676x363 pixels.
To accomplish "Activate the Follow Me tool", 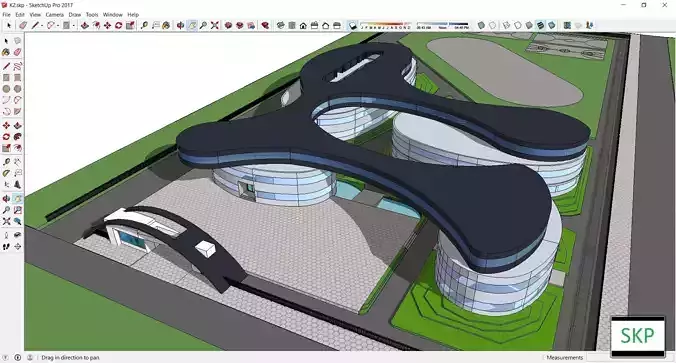I will tap(17, 137).
